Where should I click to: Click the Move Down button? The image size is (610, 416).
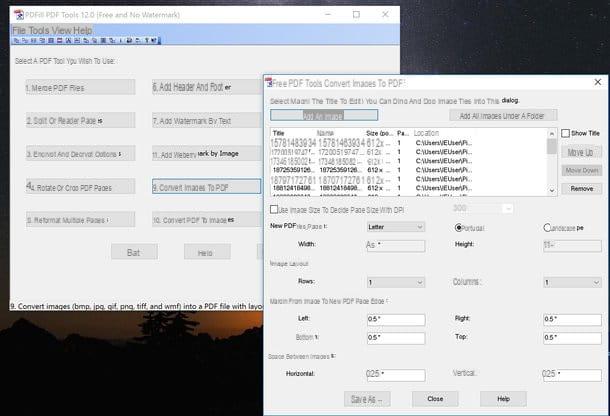(581, 170)
